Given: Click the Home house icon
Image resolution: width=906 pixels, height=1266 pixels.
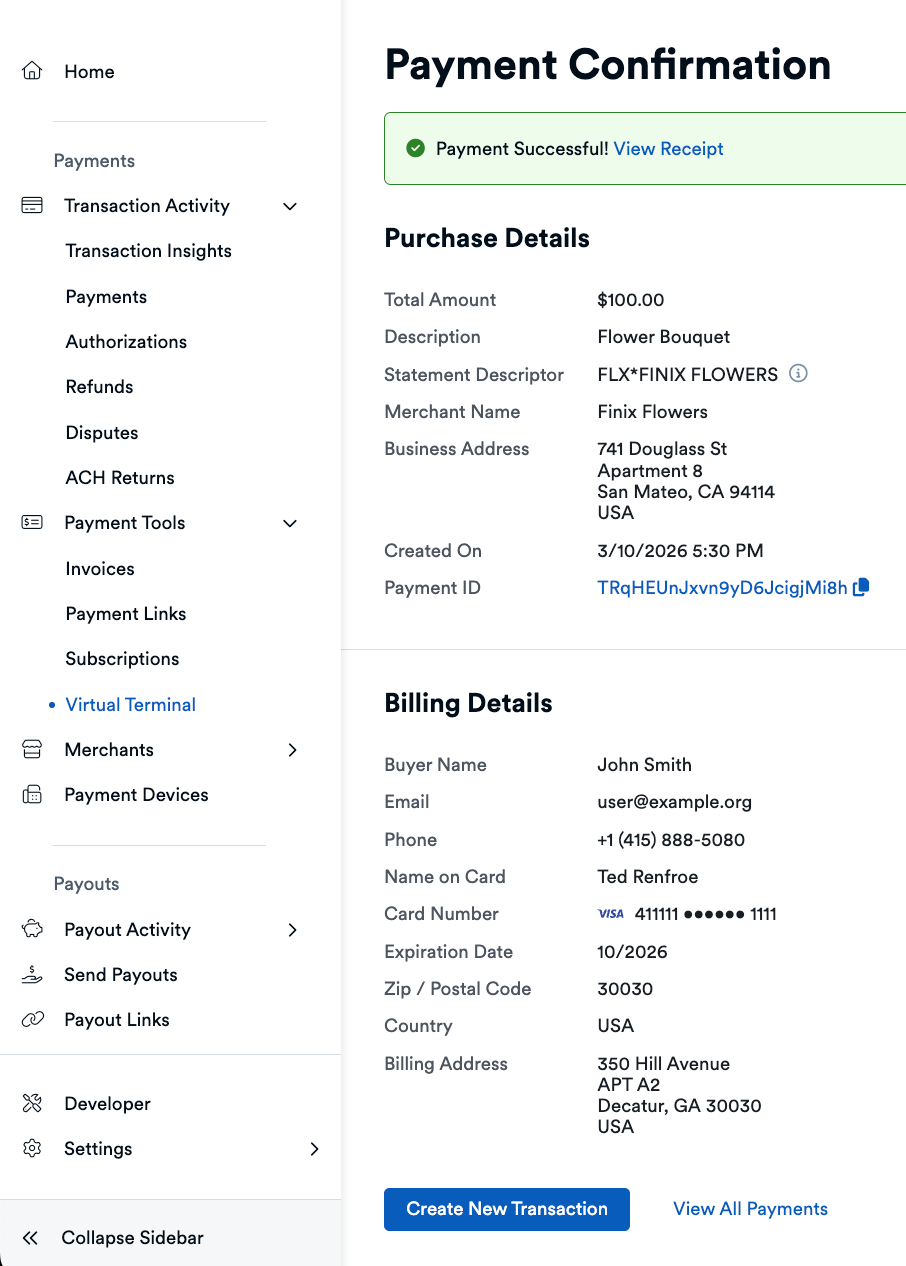Looking at the screenshot, I should 32,71.
